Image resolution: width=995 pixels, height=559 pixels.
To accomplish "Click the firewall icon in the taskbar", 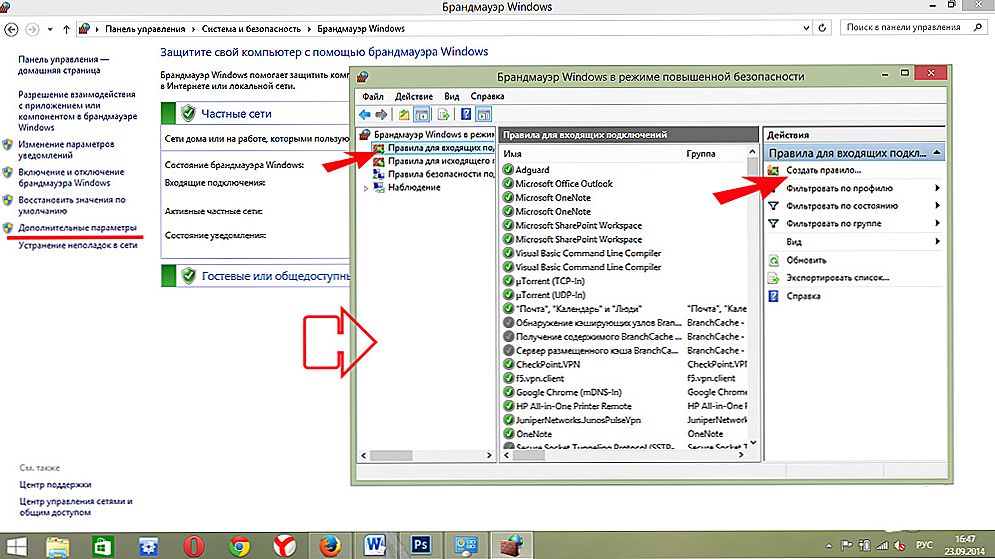I will 511,546.
